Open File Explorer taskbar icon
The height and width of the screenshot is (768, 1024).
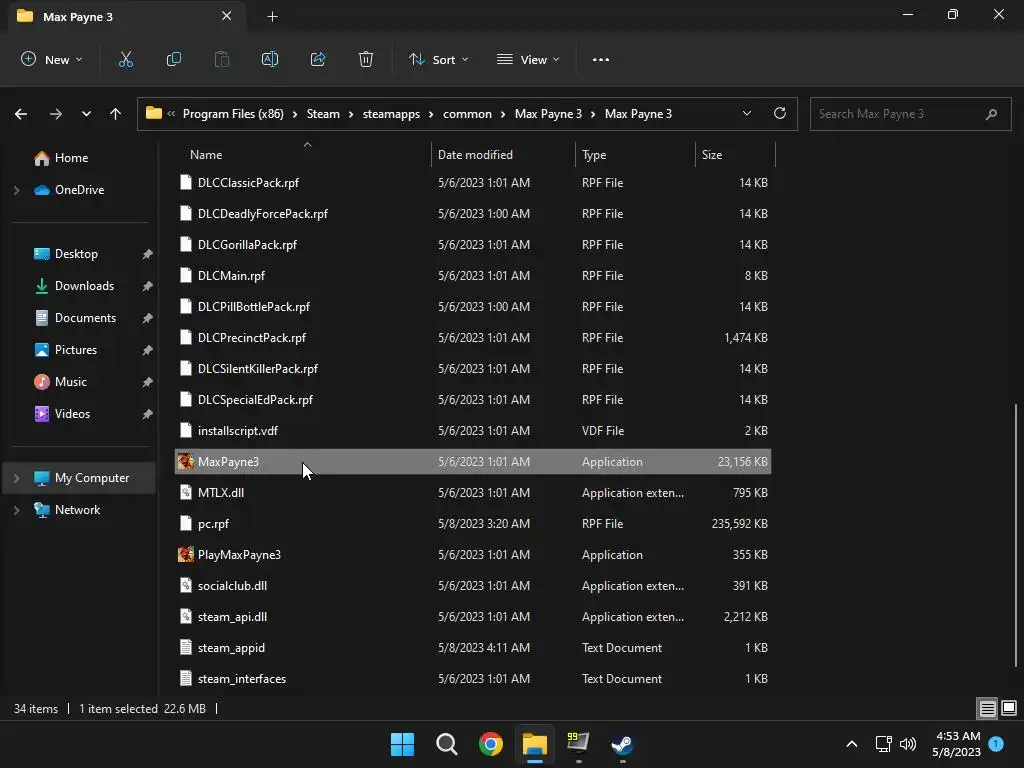click(x=534, y=744)
